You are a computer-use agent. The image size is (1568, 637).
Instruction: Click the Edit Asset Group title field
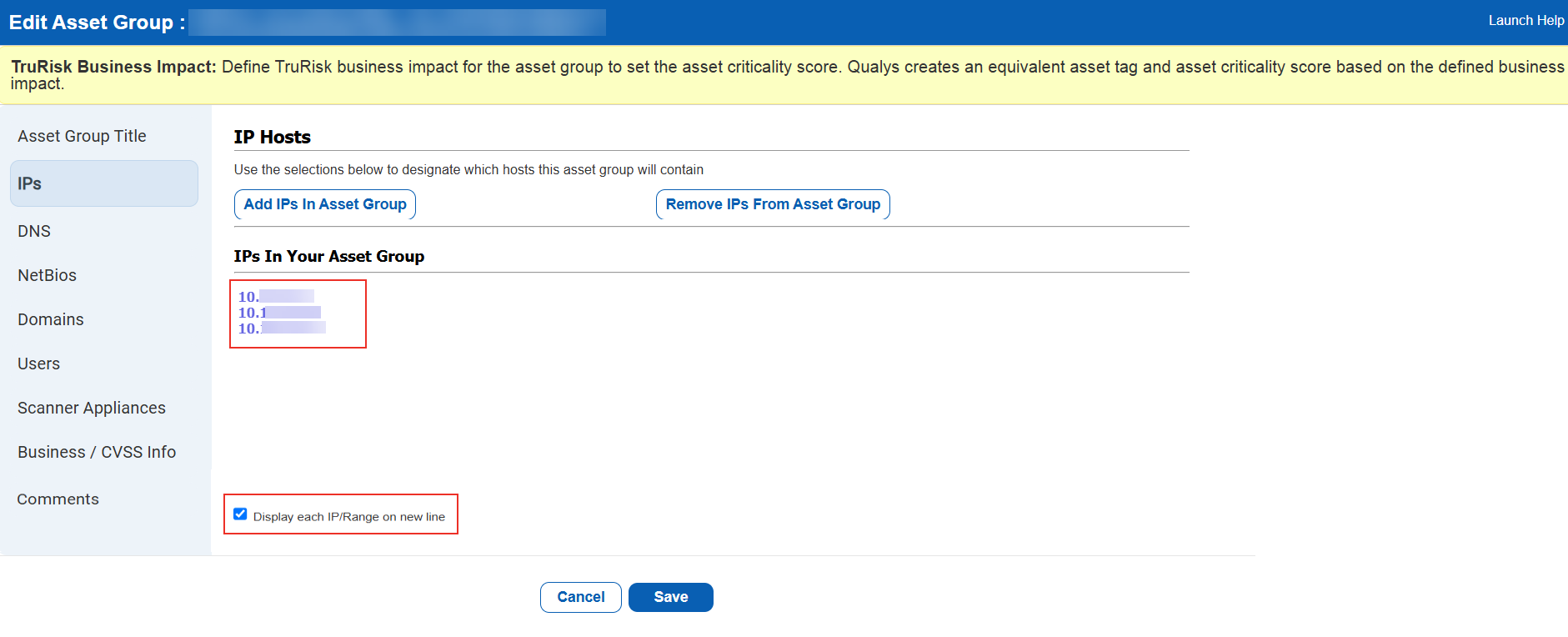(397, 23)
